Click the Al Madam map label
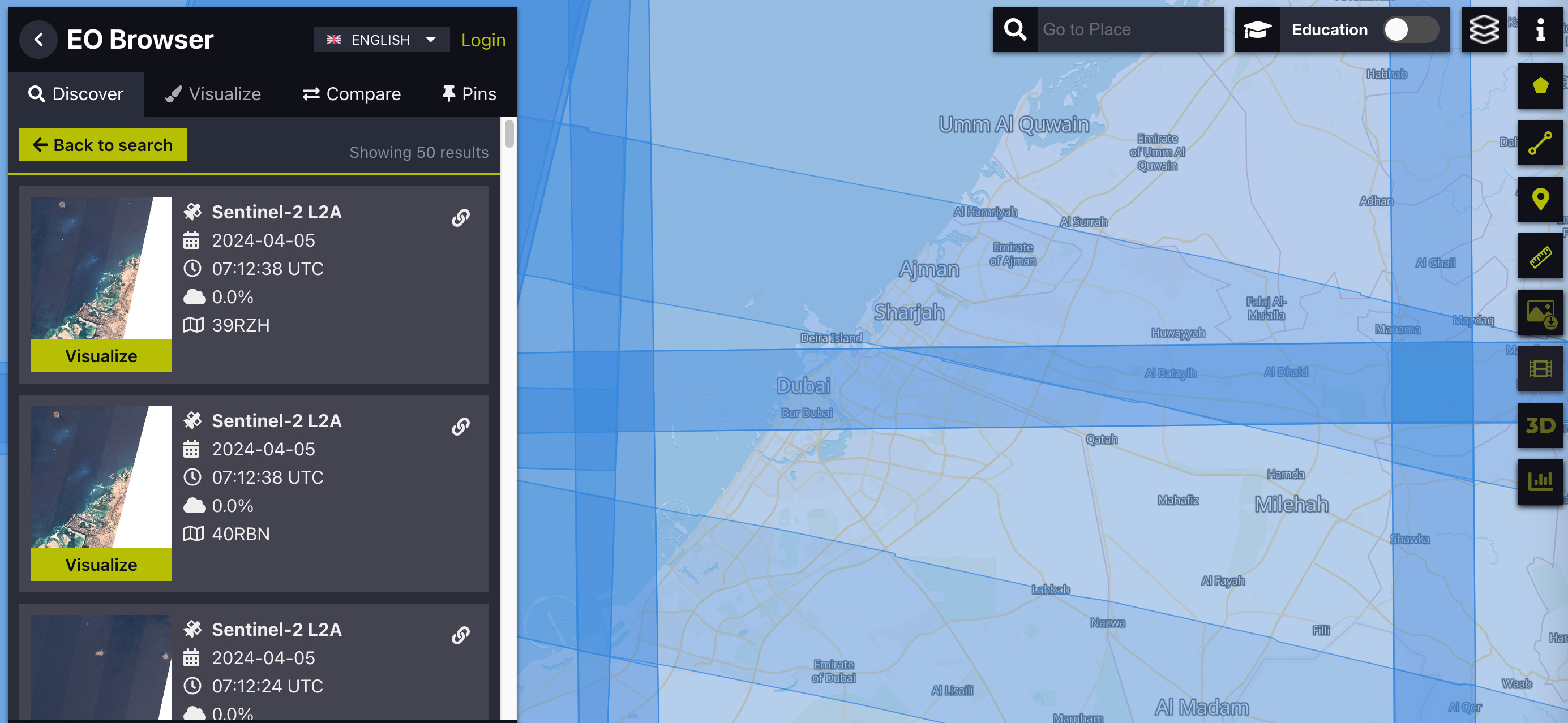This screenshot has height=723, width=1568. pyautogui.click(x=1202, y=707)
